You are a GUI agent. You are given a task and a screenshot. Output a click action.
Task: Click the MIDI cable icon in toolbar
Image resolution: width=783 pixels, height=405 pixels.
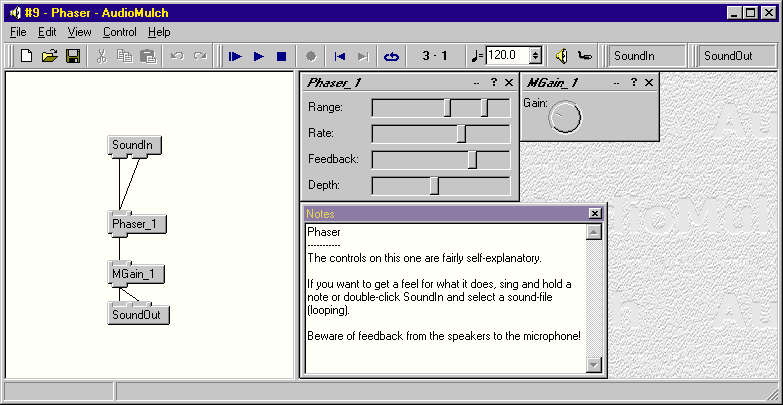click(585, 56)
